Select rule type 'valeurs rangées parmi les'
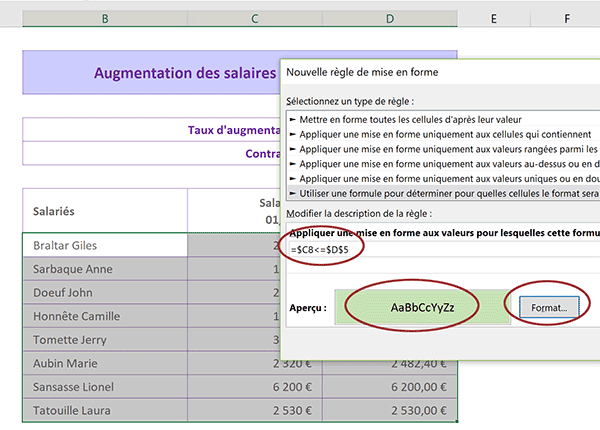Image resolution: width=600 pixels, height=430 pixels. [x=444, y=149]
